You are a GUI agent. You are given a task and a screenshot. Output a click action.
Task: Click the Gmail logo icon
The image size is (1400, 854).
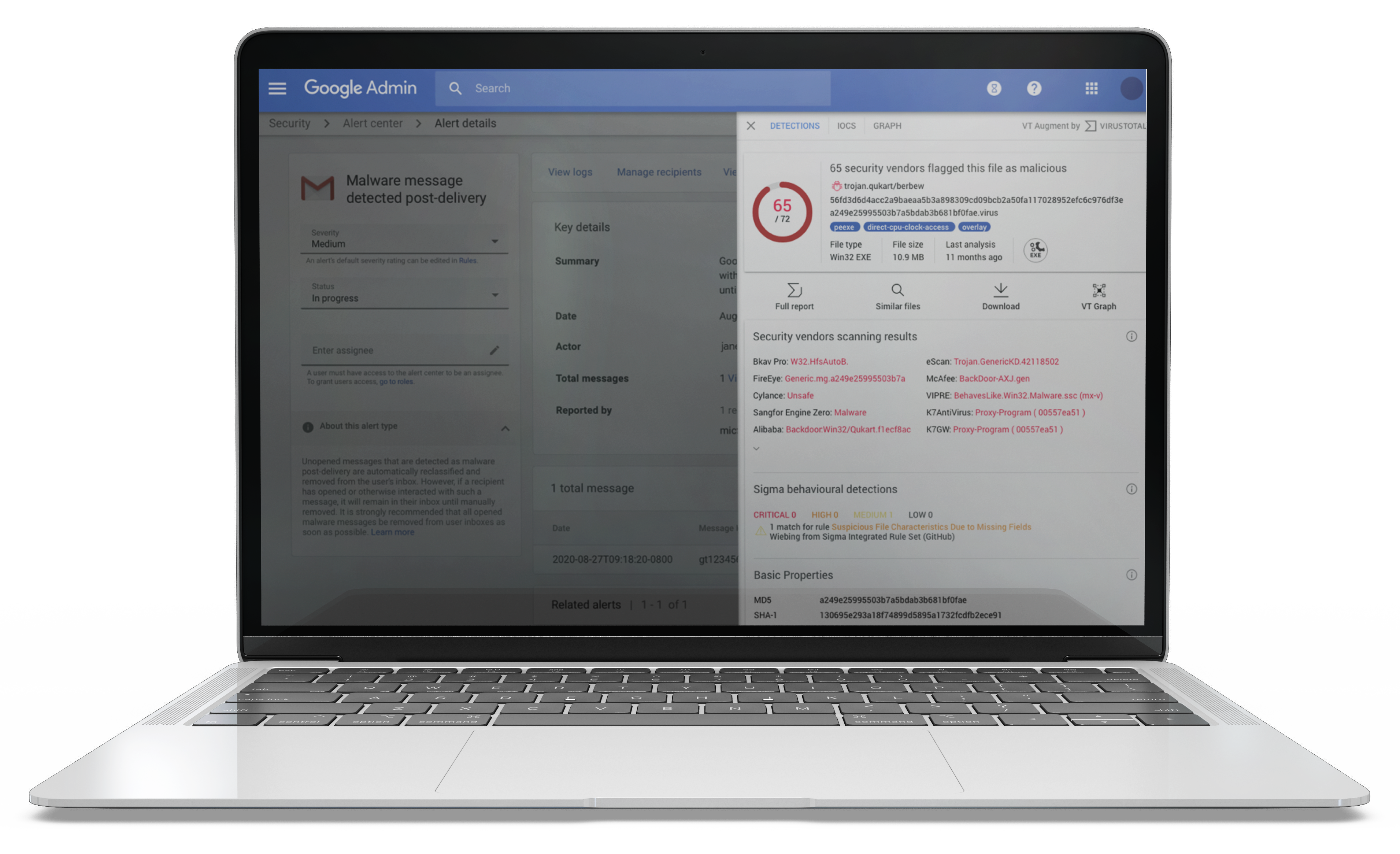click(x=318, y=189)
